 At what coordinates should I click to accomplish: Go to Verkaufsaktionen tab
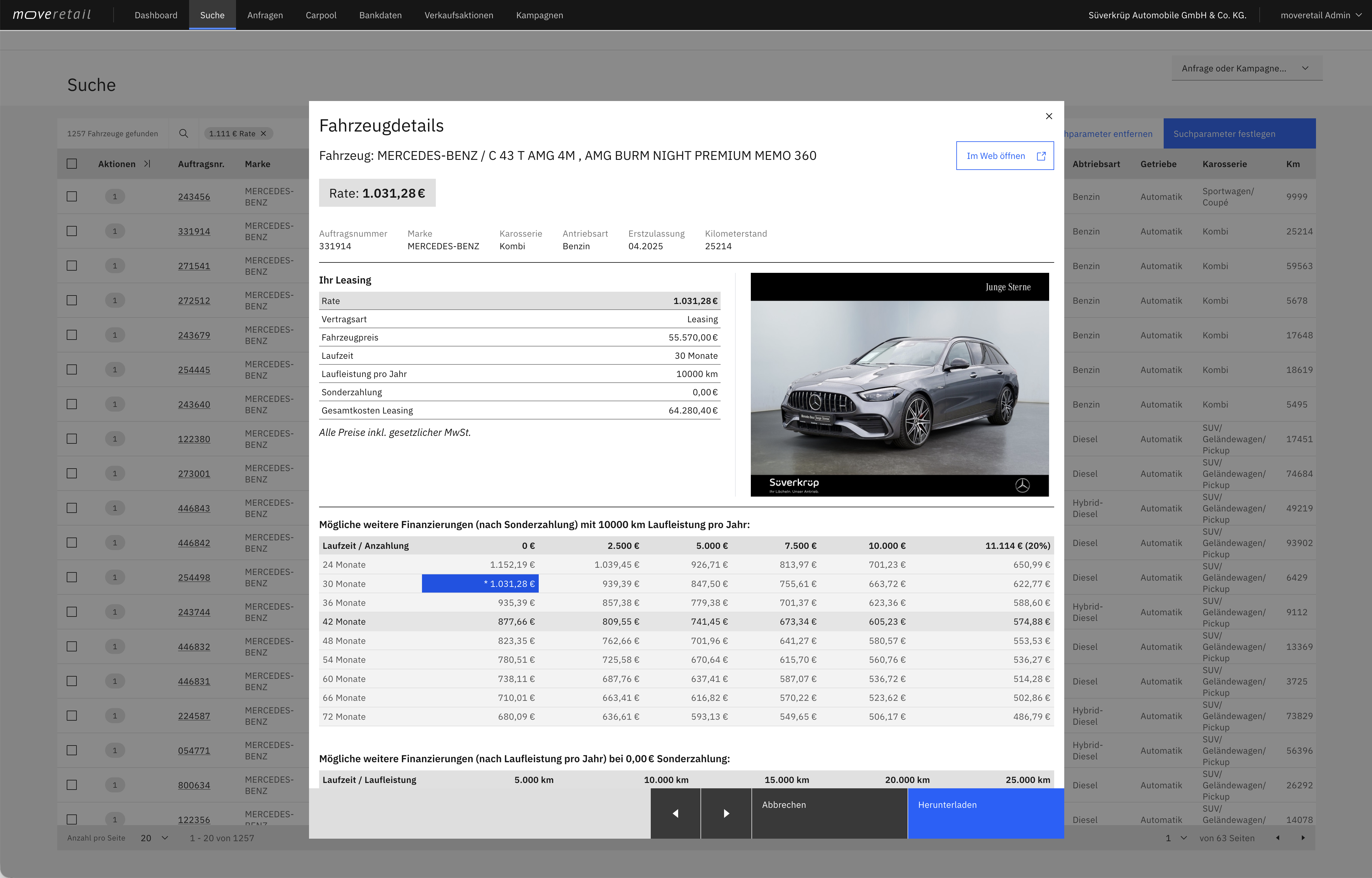[459, 15]
